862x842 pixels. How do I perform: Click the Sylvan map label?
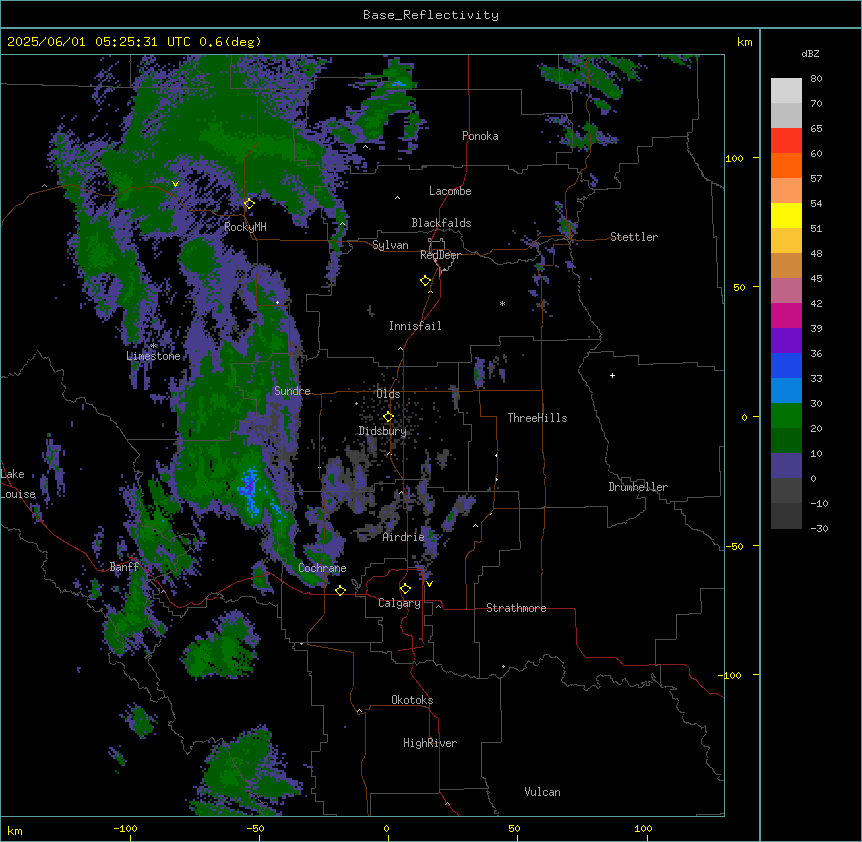coord(390,245)
